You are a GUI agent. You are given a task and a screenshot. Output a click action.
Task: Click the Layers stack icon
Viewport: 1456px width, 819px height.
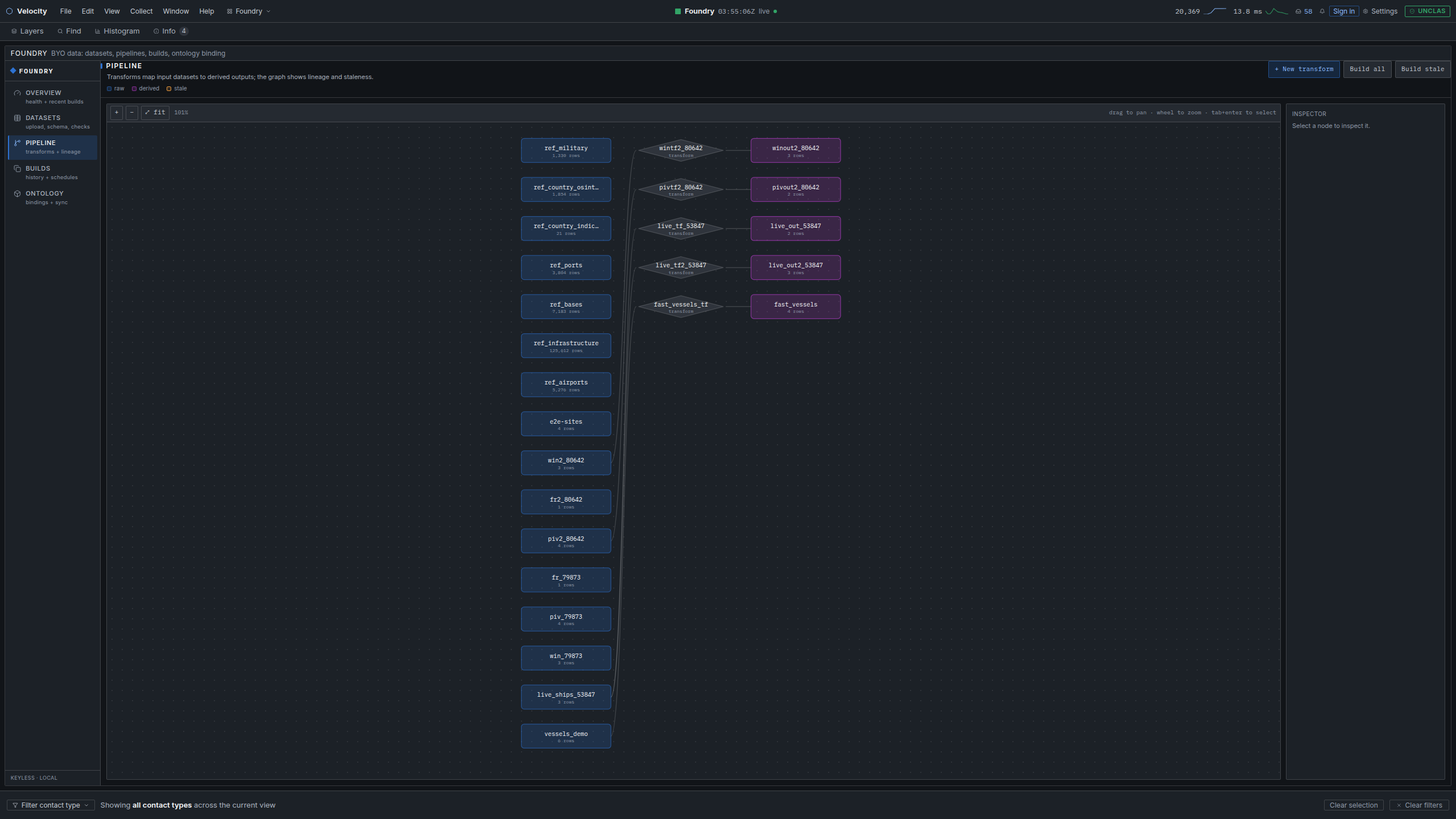point(14,31)
